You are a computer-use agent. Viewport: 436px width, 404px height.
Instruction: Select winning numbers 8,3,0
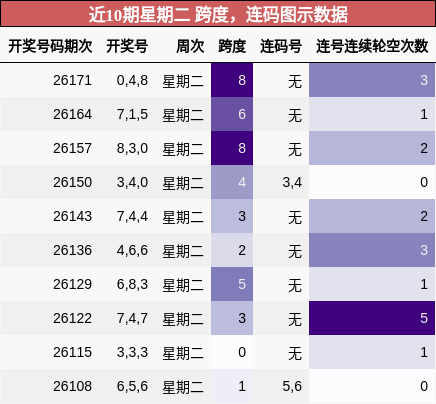pyautogui.click(x=132, y=148)
